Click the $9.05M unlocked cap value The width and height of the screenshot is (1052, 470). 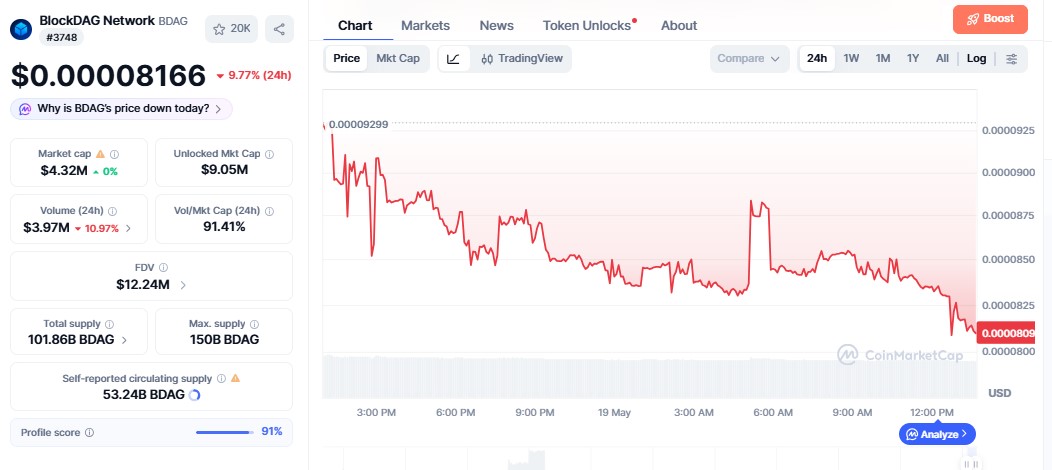point(224,170)
